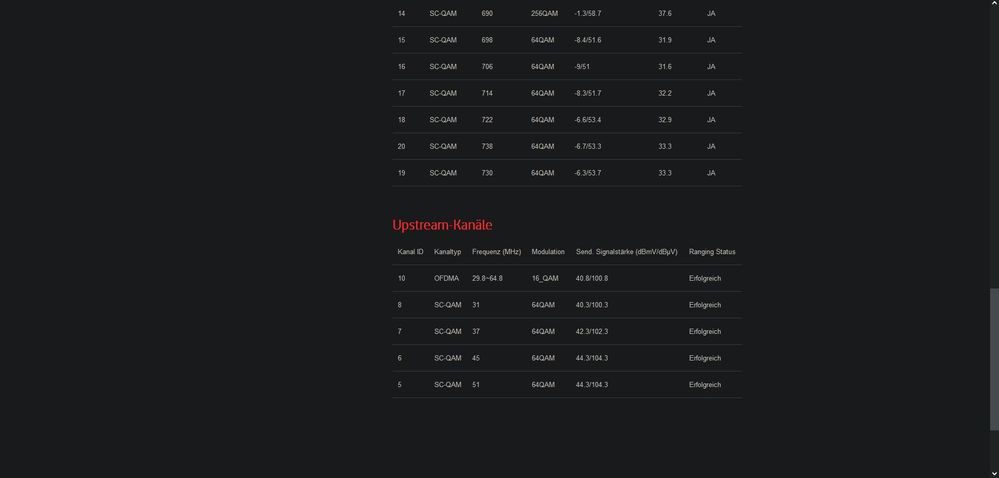Viewport: 999px width, 478px height.
Task: Click the Upstream-Kanäle heading
Action: 442,225
